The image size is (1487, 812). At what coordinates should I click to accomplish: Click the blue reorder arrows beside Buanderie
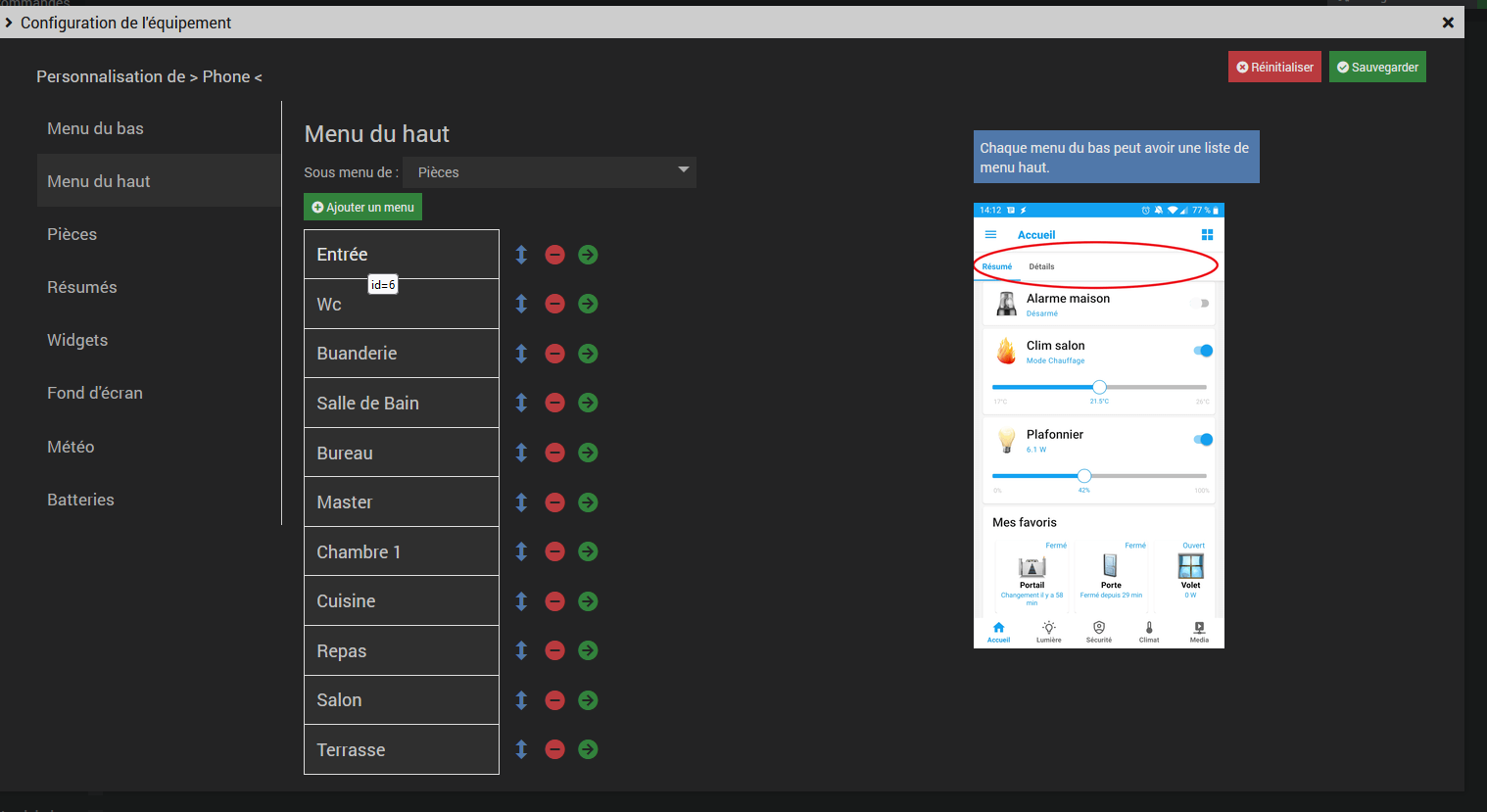pos(521,354)
